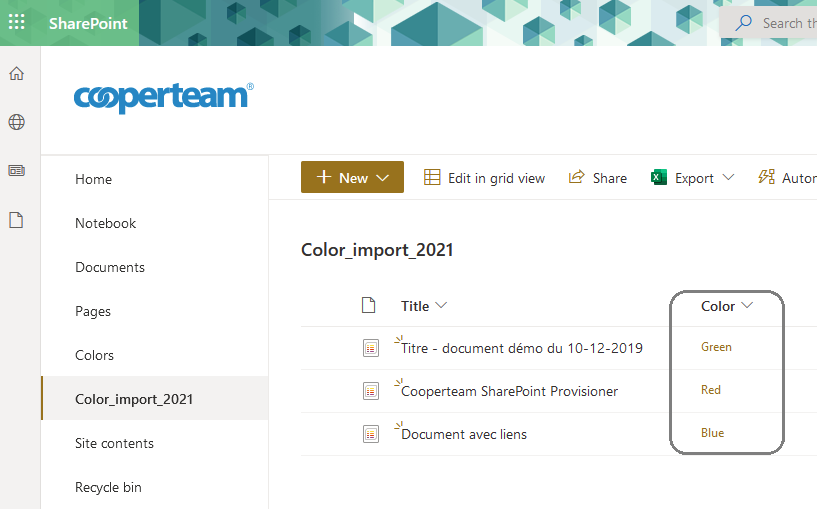The width and height of the screenshot is (817, 509).
Task: Go to Home in left navigation
Action: [x=93, y=179]
